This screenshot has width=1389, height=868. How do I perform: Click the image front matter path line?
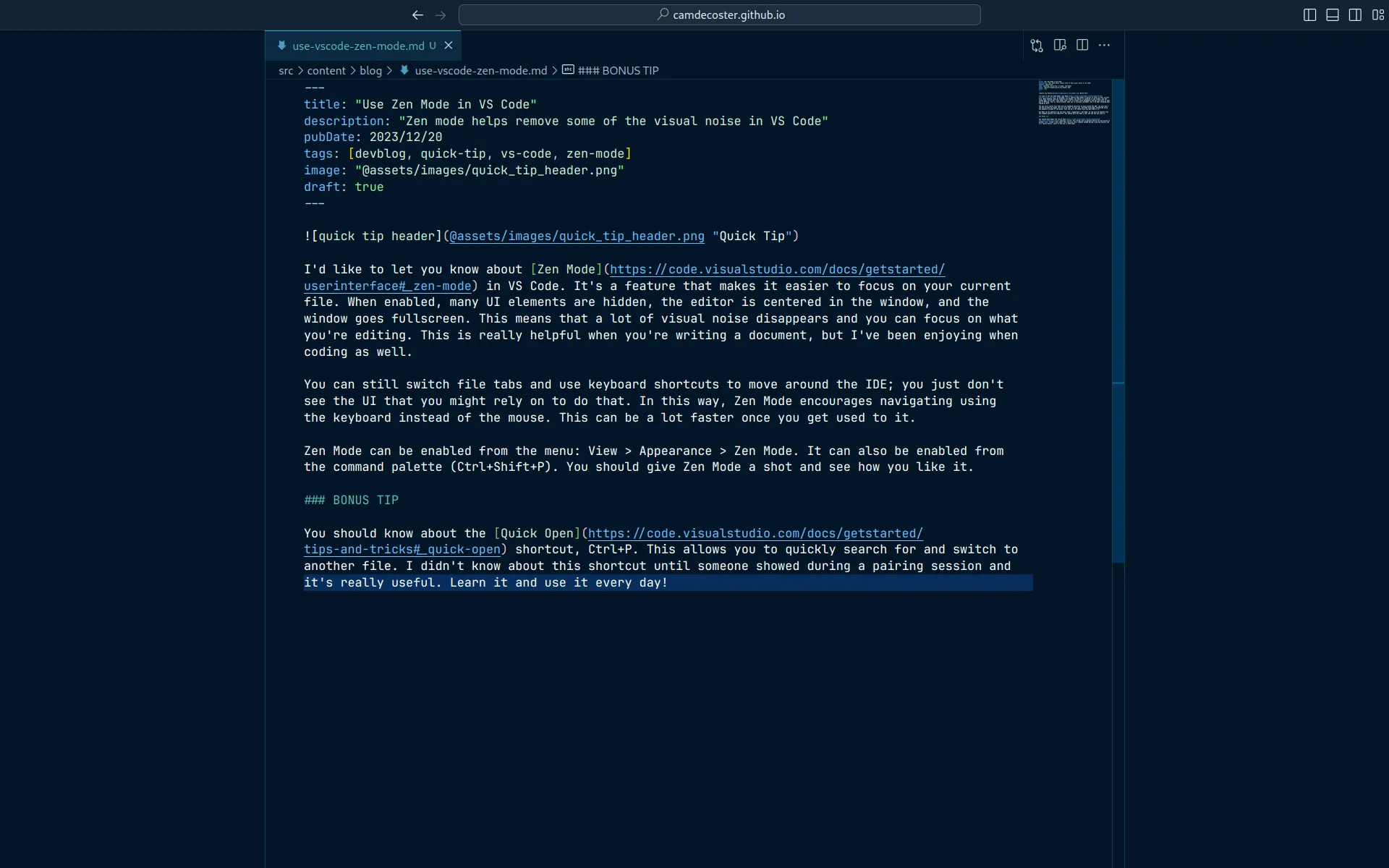point(464,171)
